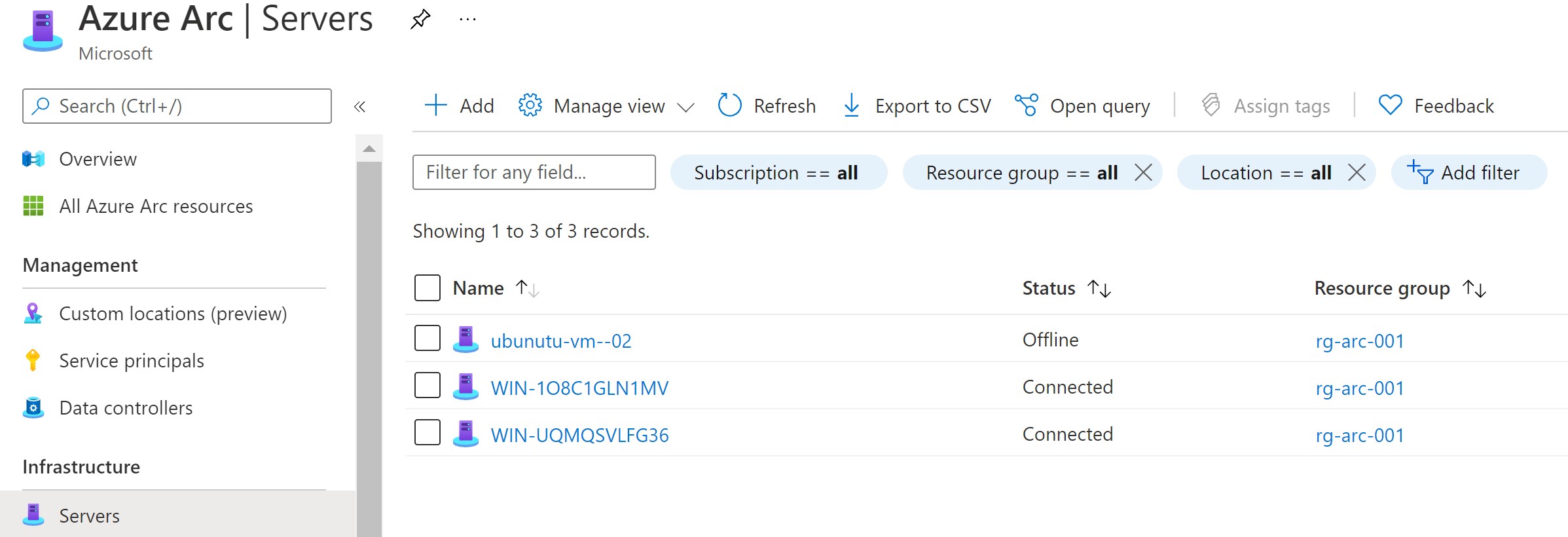This screenshot has height=537, width=1568.
Task: Expand the Manage view dropdown chevron
Action: [685, 107]
